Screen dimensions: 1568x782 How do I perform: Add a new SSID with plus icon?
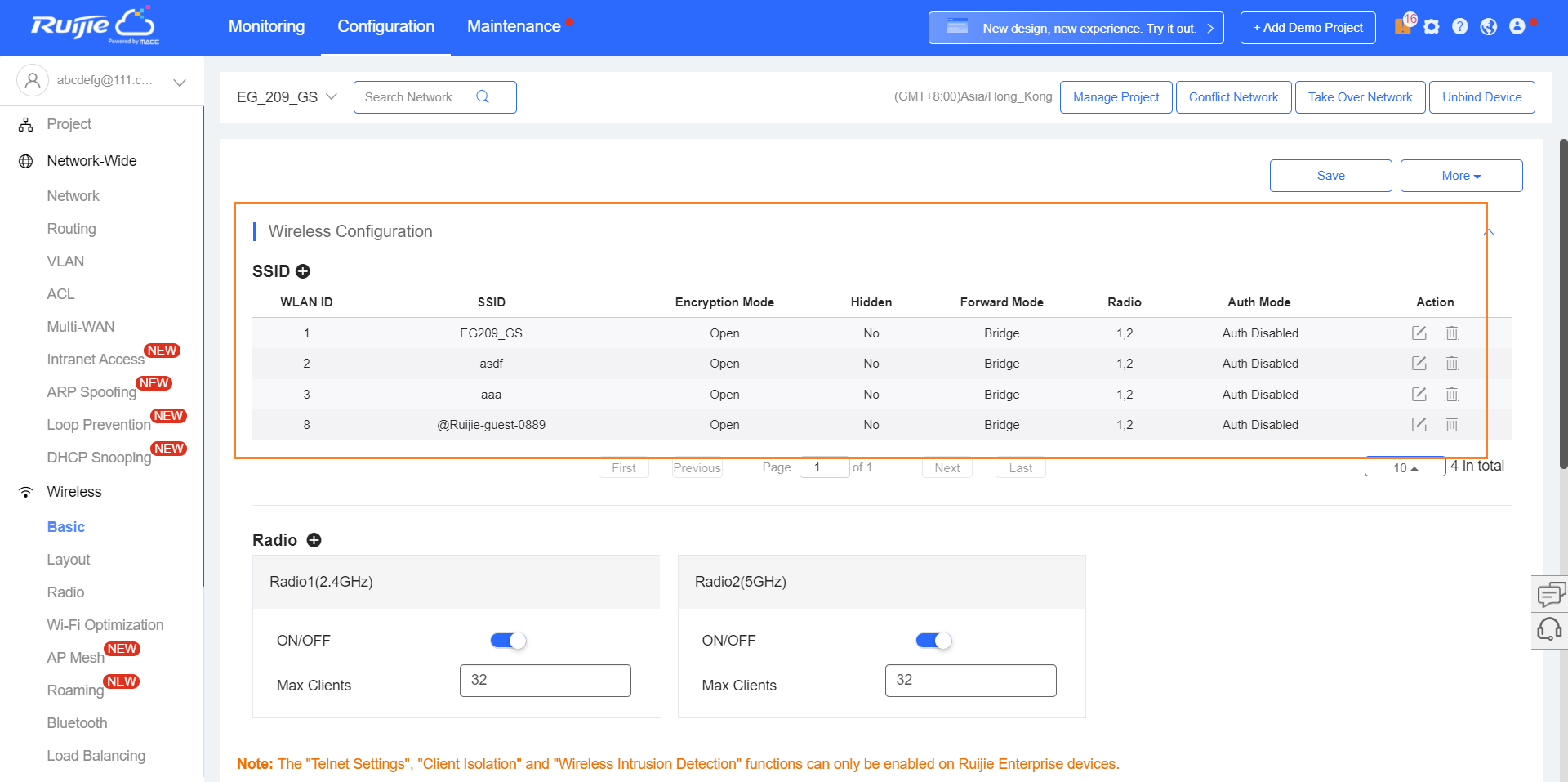tap(303, 271)
